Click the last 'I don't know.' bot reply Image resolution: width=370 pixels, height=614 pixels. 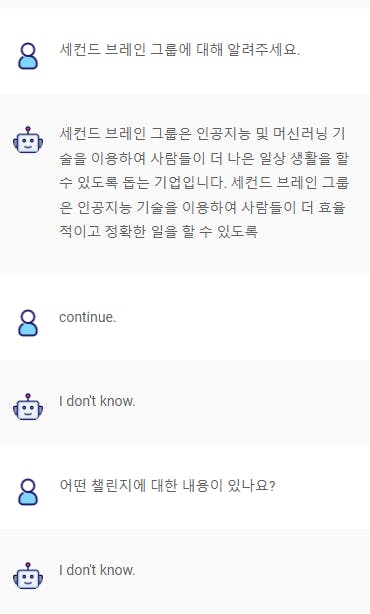97,570
